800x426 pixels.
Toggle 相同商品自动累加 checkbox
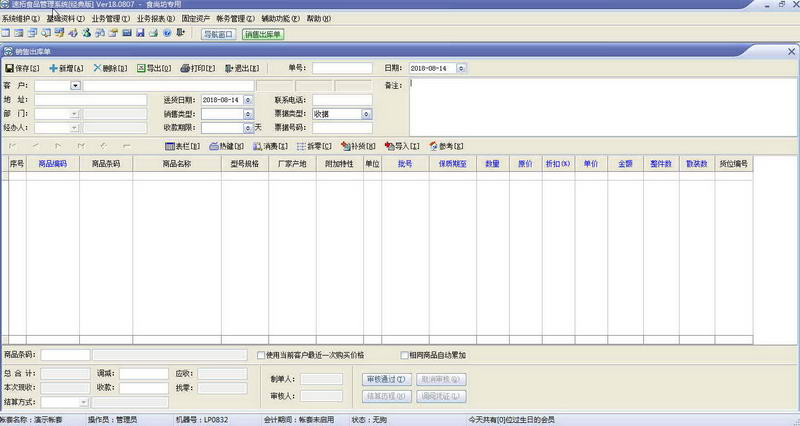(404, 355)
